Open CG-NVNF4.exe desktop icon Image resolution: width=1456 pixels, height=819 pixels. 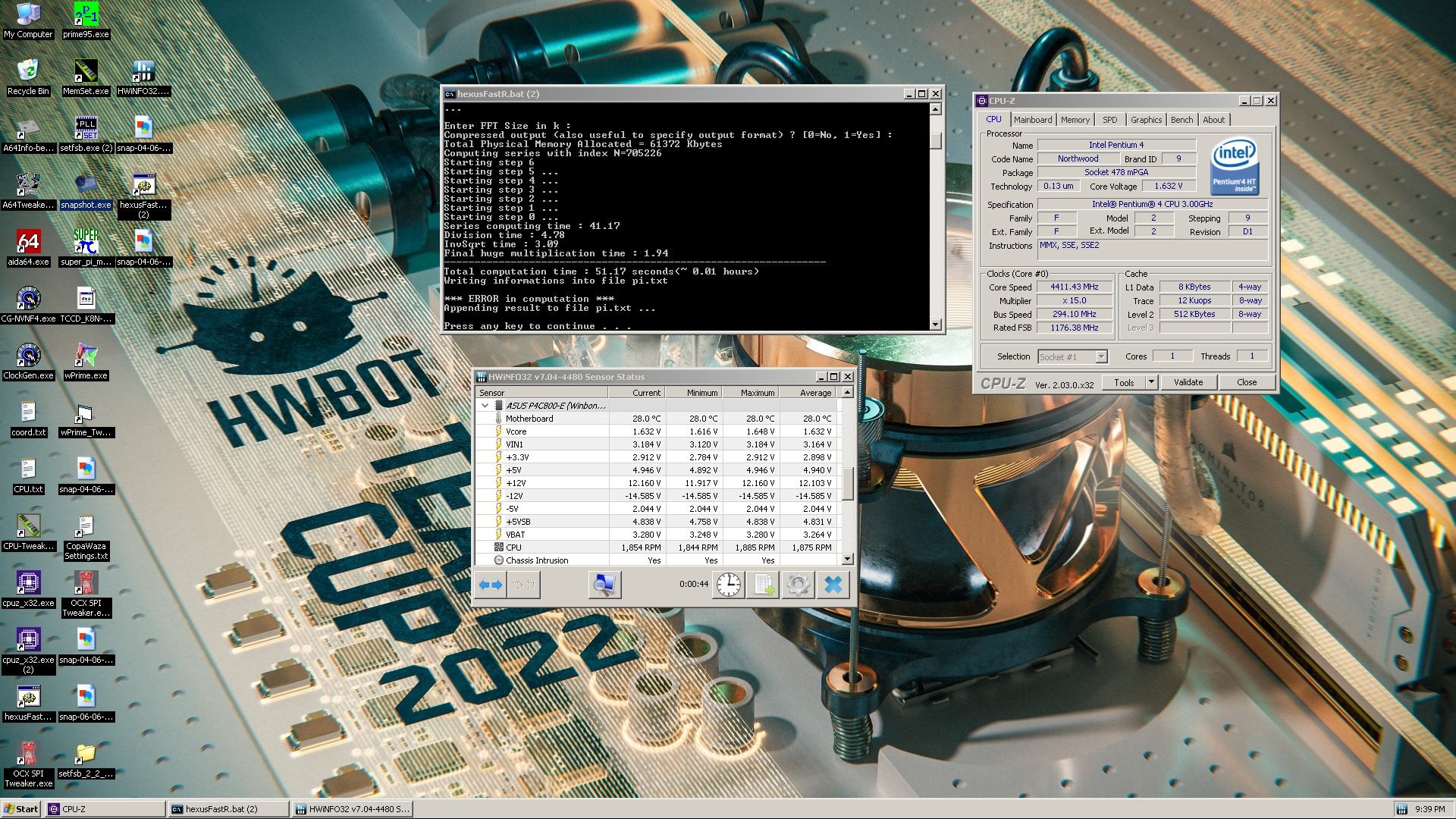(28, 305)
